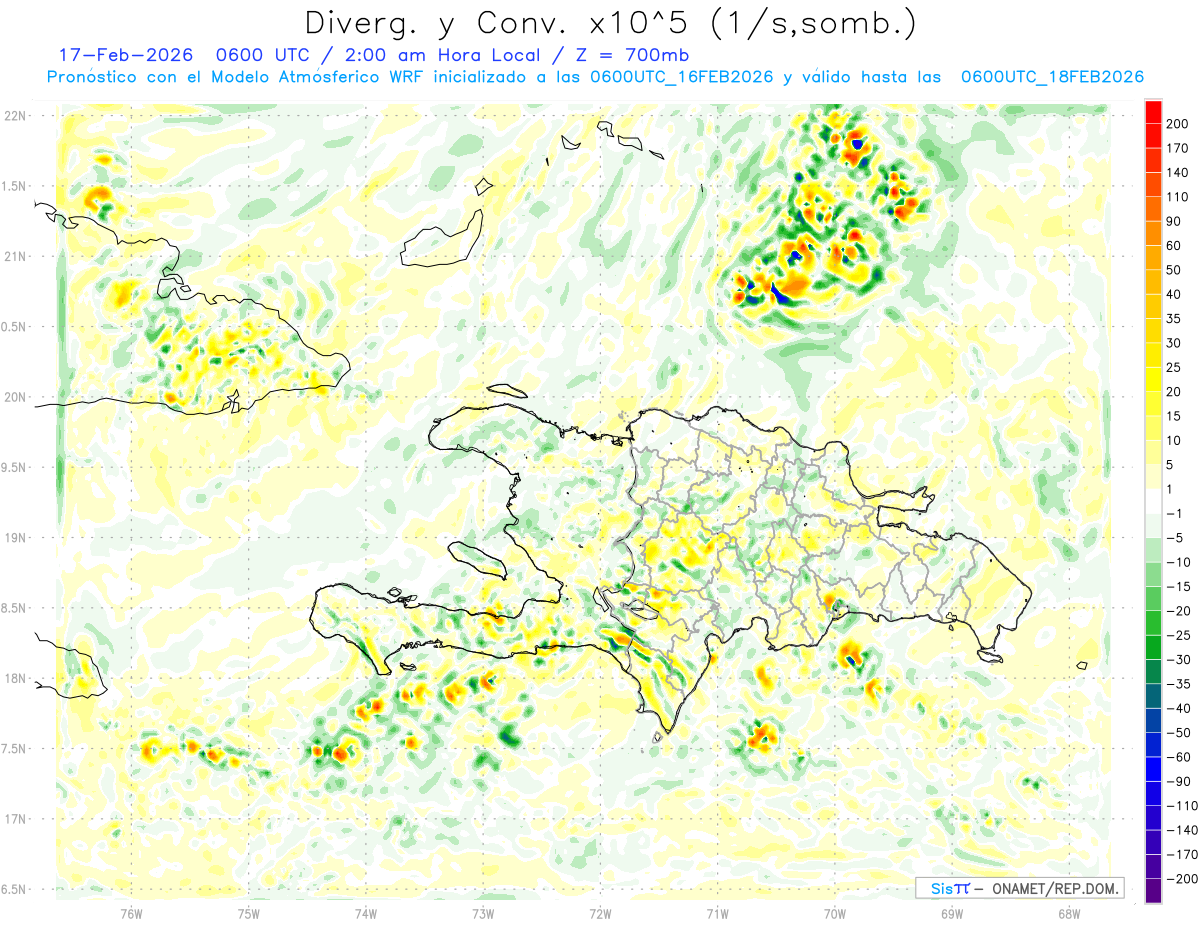Click the '-60' colorbar value
1200x927 pixels.
tap(1178, 757)
